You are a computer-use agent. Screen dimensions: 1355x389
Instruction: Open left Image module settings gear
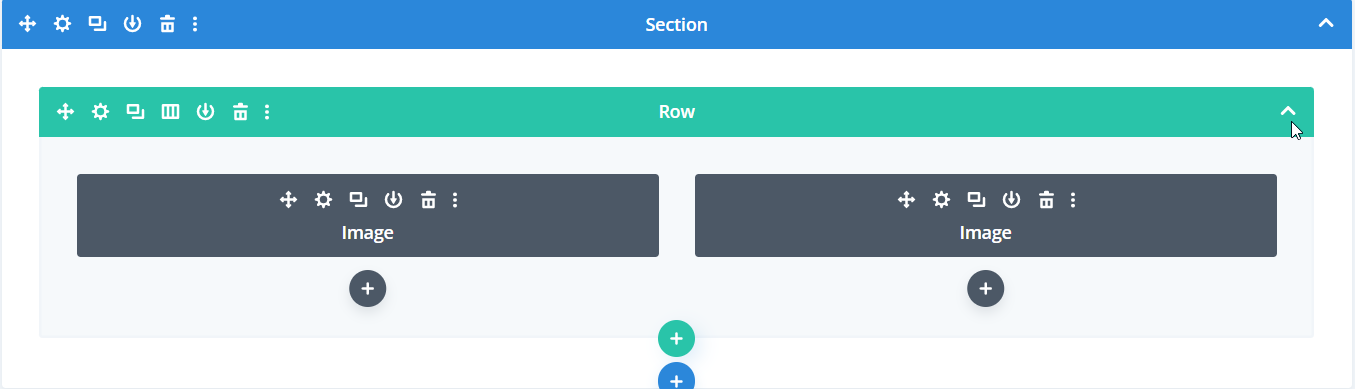[323, 200]
